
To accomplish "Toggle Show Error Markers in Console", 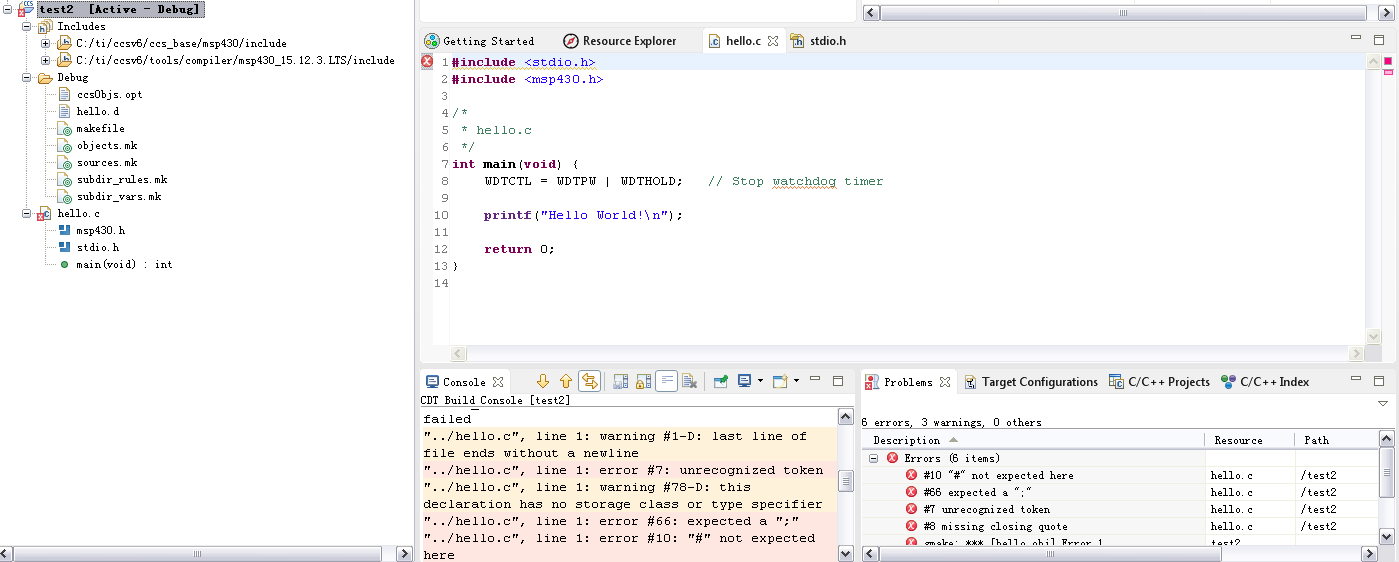I will coord(589,381).
